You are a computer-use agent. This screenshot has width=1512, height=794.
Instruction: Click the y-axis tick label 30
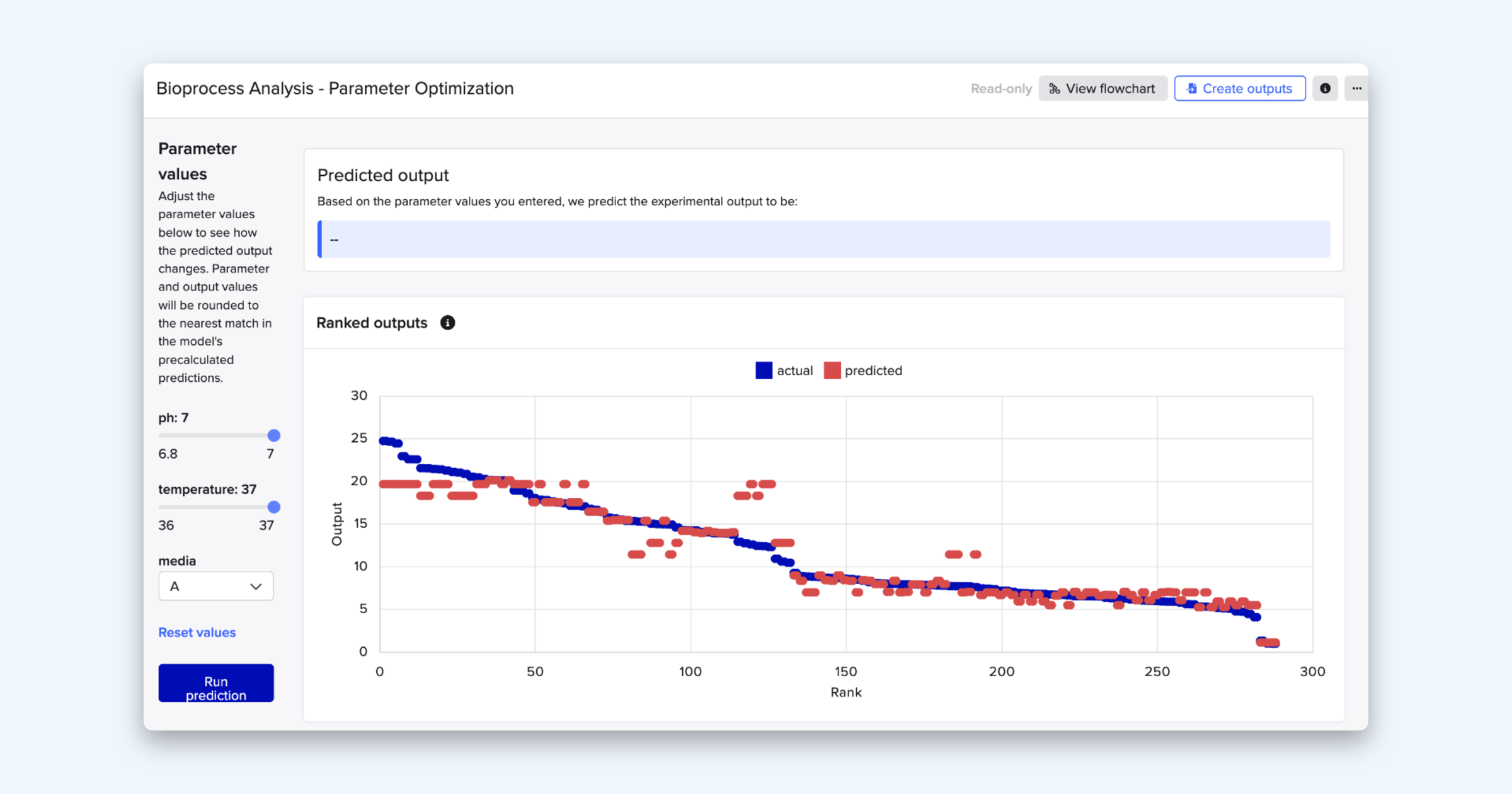[359, 396]
